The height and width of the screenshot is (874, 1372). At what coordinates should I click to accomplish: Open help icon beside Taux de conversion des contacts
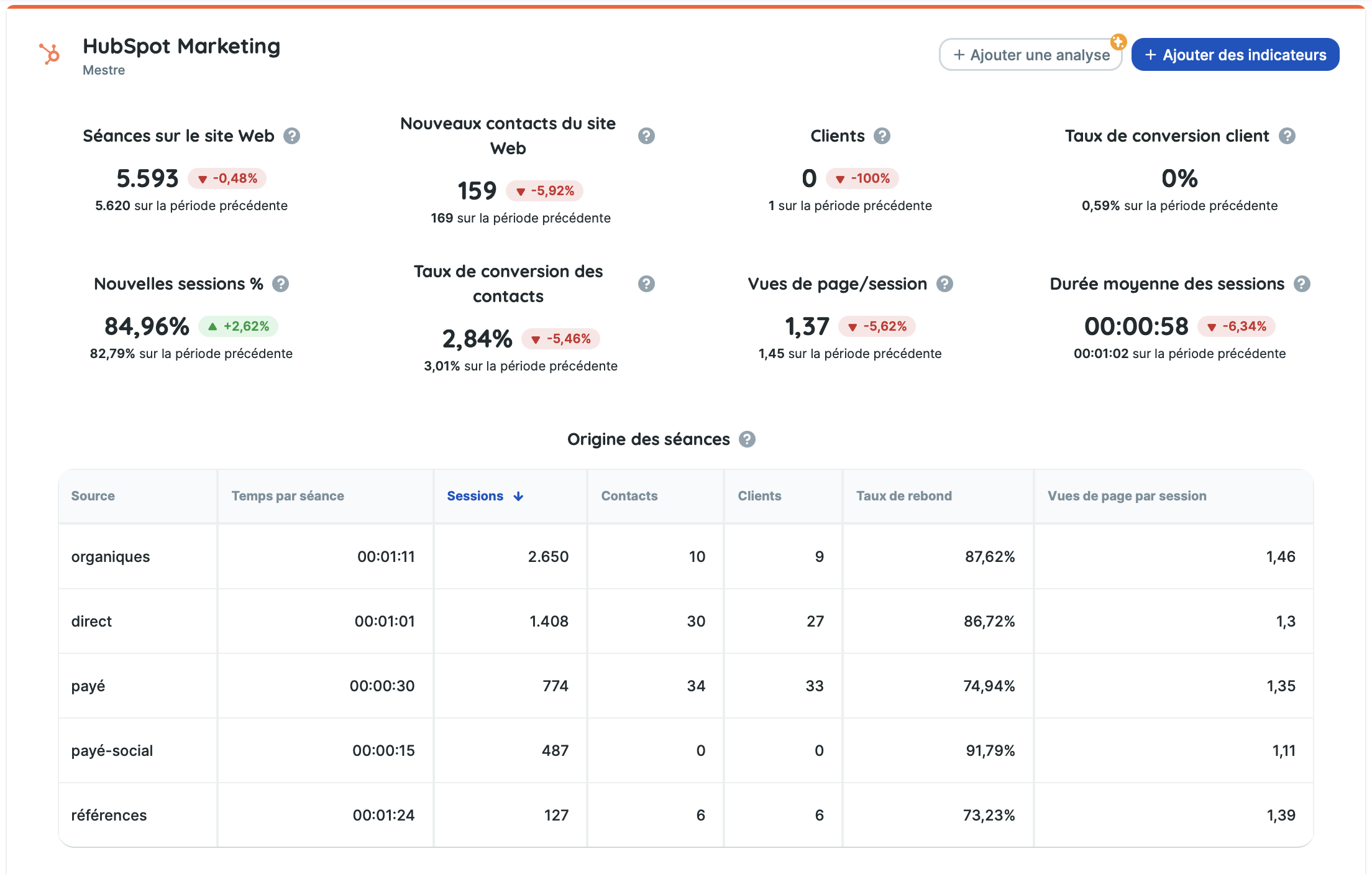(x=646, y=284)
